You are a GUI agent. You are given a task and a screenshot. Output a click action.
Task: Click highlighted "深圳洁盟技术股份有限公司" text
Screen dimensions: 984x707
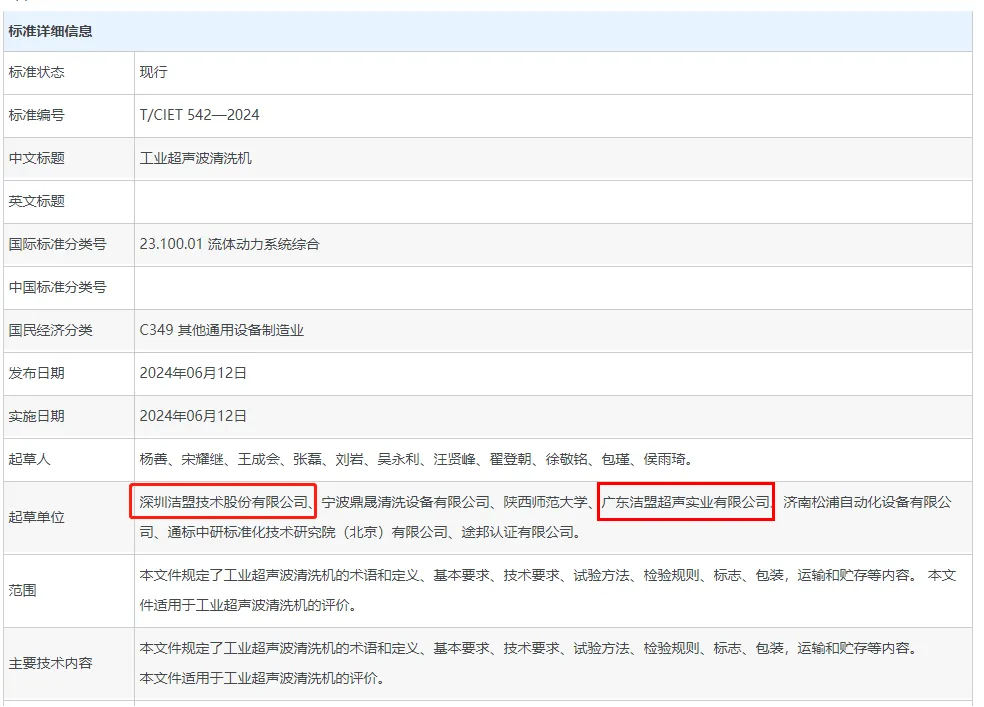click(x=224, y=502)
